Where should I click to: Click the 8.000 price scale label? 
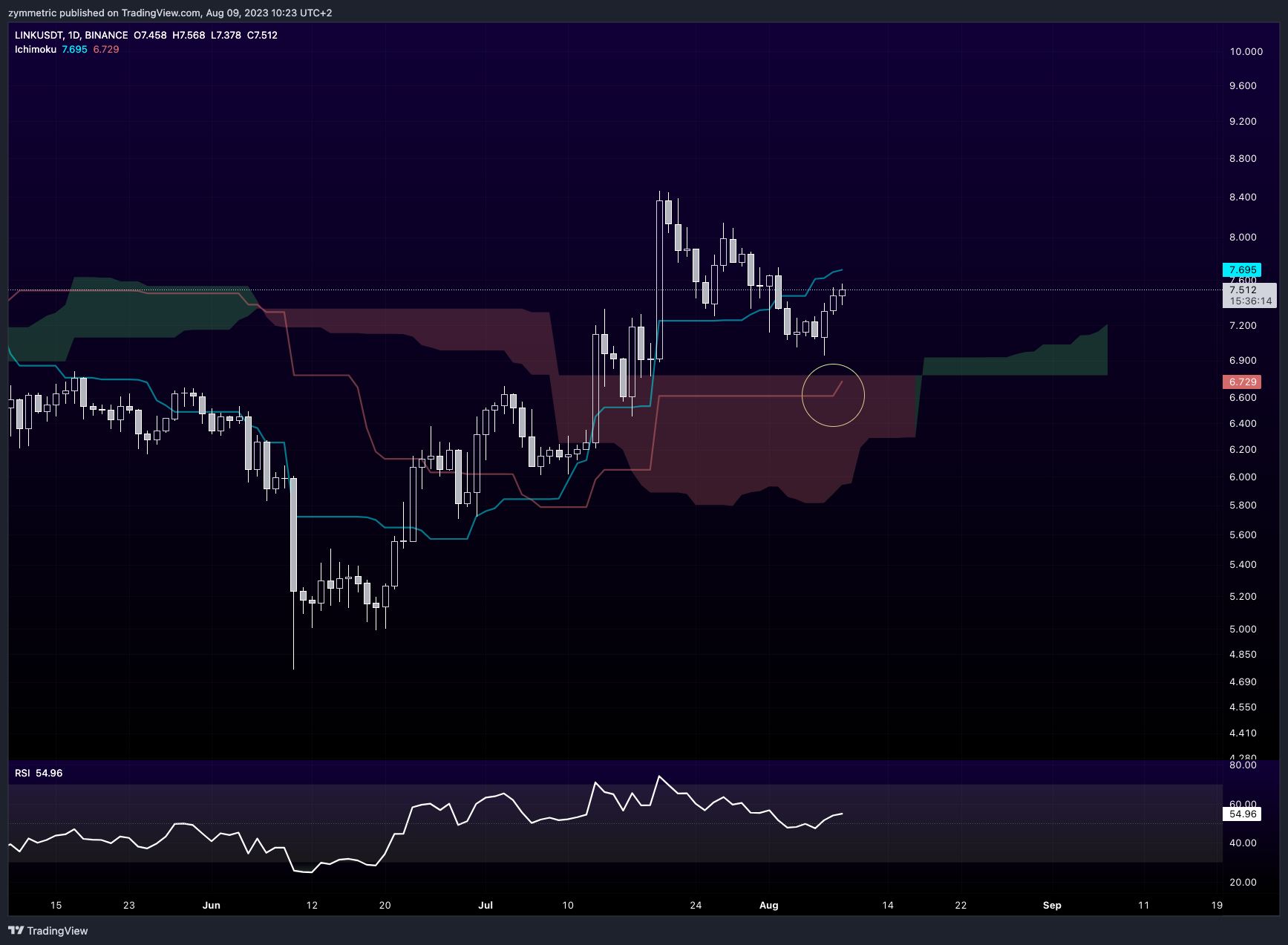1243,237
